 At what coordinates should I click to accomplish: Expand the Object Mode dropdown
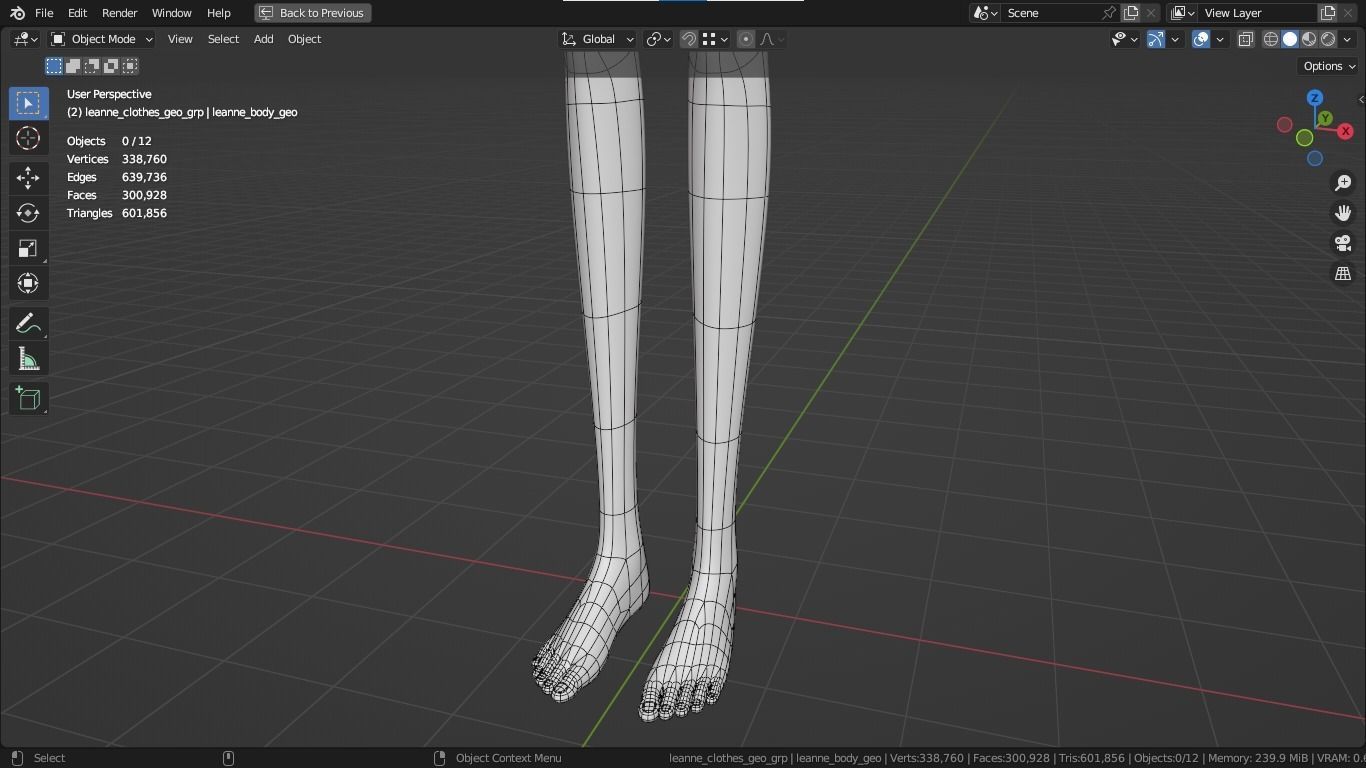tap(101, 39)
